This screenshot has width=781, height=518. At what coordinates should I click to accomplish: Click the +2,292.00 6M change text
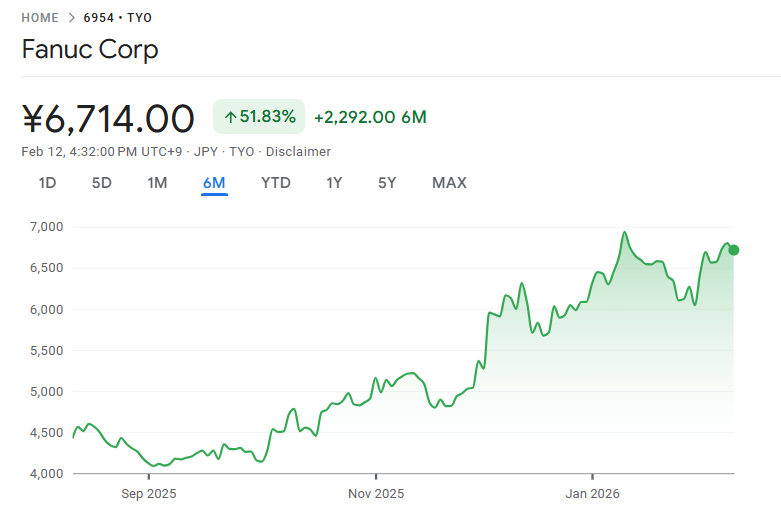[370, 117]
